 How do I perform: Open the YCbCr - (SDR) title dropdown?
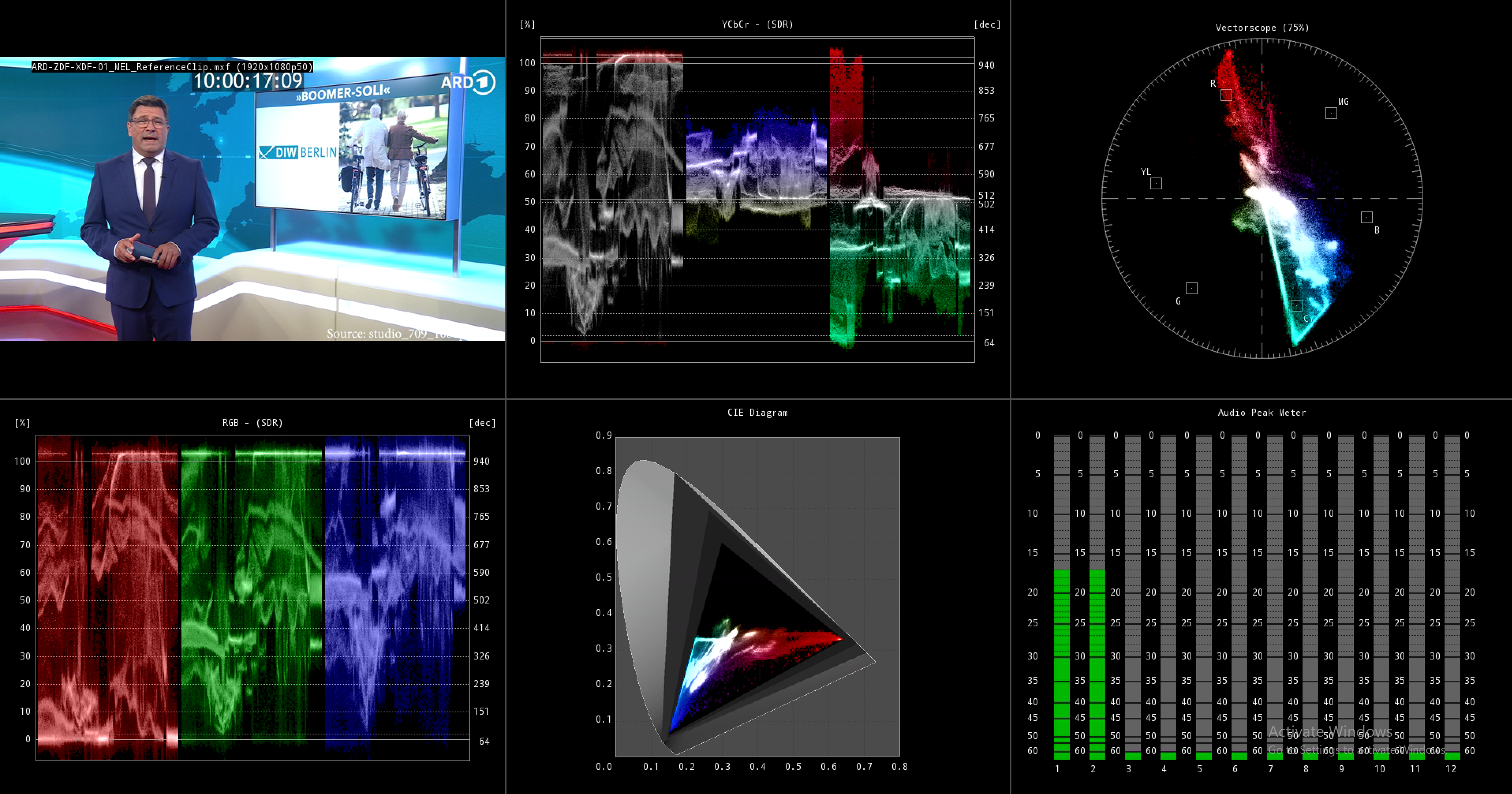757,24
